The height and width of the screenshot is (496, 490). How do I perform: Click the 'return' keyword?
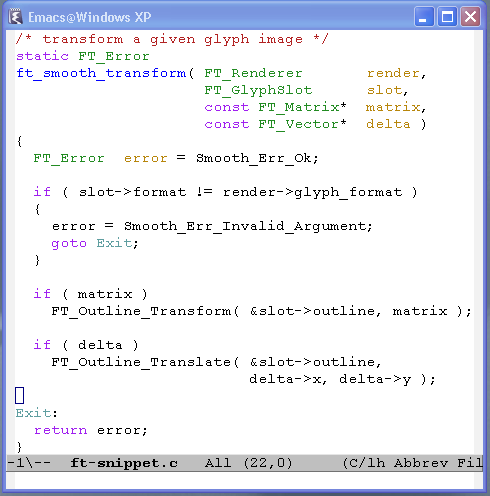(x=60, y=430)
